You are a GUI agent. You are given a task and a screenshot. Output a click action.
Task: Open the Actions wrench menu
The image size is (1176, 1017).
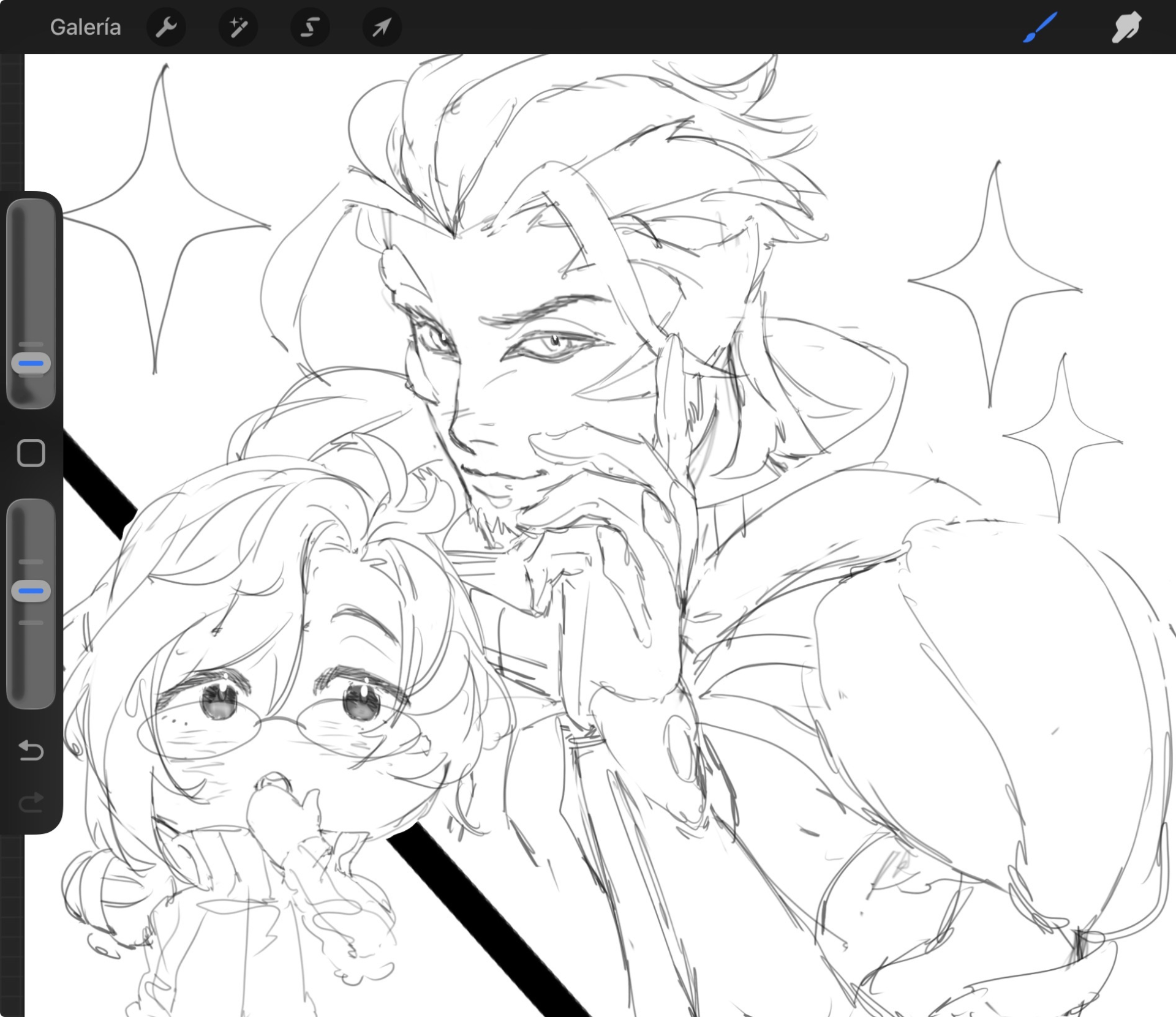[x=166, y=28]
